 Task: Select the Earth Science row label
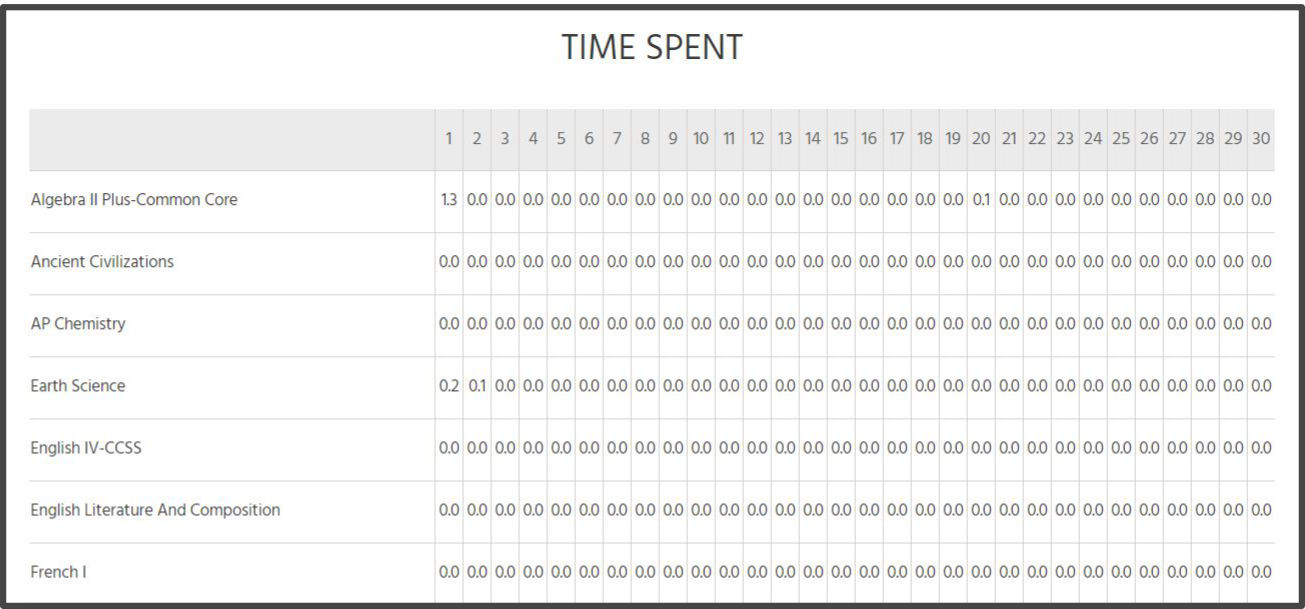[x=78, y=386]
